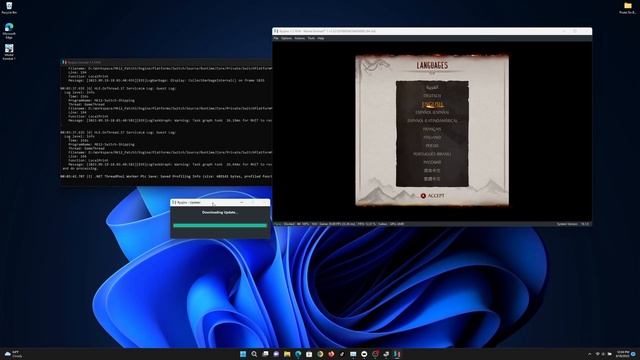
Task: Select the highlighted English language option
Action: point(432,104)
